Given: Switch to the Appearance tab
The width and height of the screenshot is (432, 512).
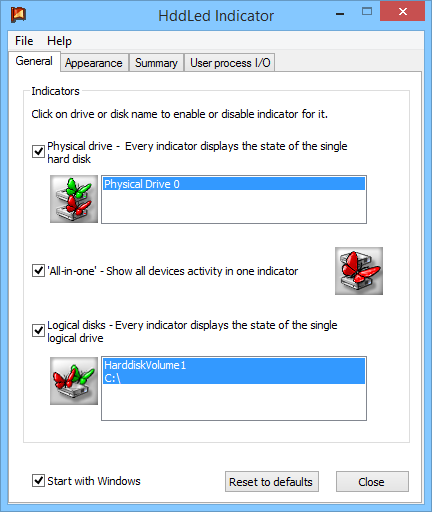Looking at the screenshot, I should click(94, 63).
